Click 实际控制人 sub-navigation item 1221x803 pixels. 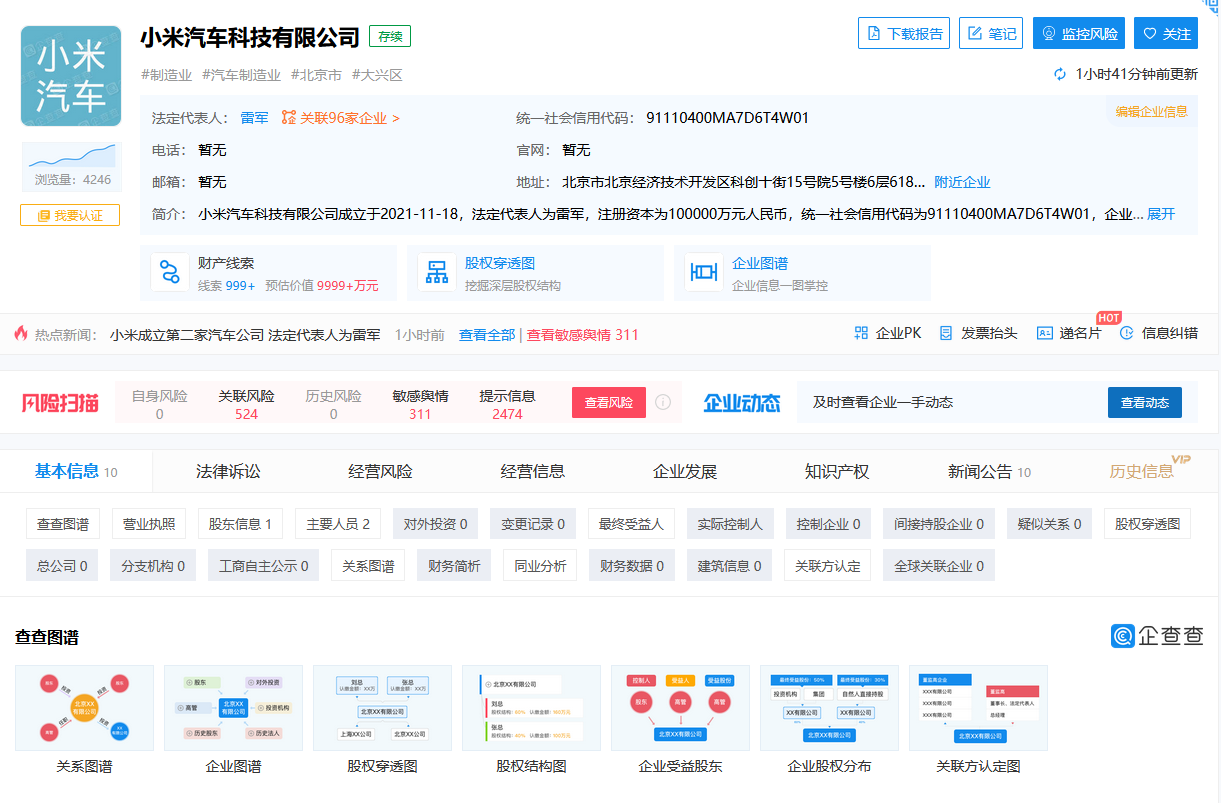729,524
